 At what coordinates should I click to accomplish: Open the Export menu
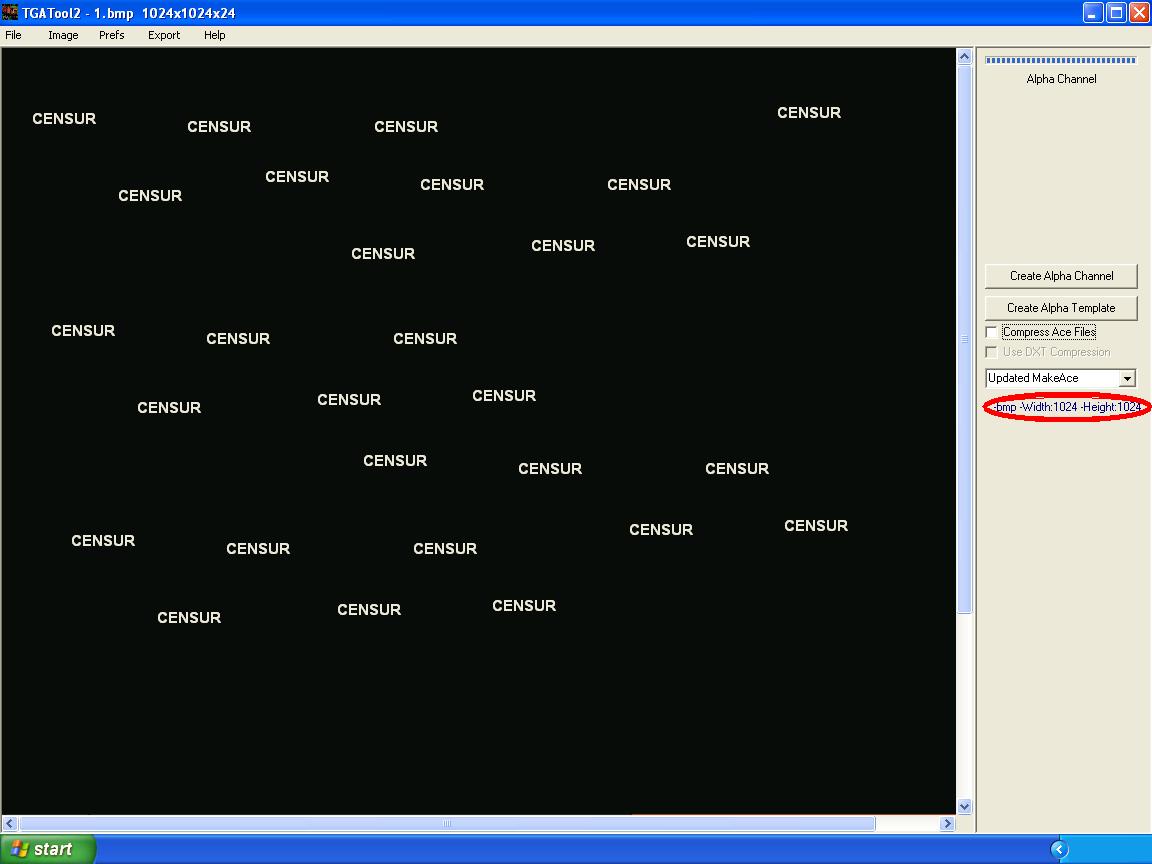[x=164, y=35]
